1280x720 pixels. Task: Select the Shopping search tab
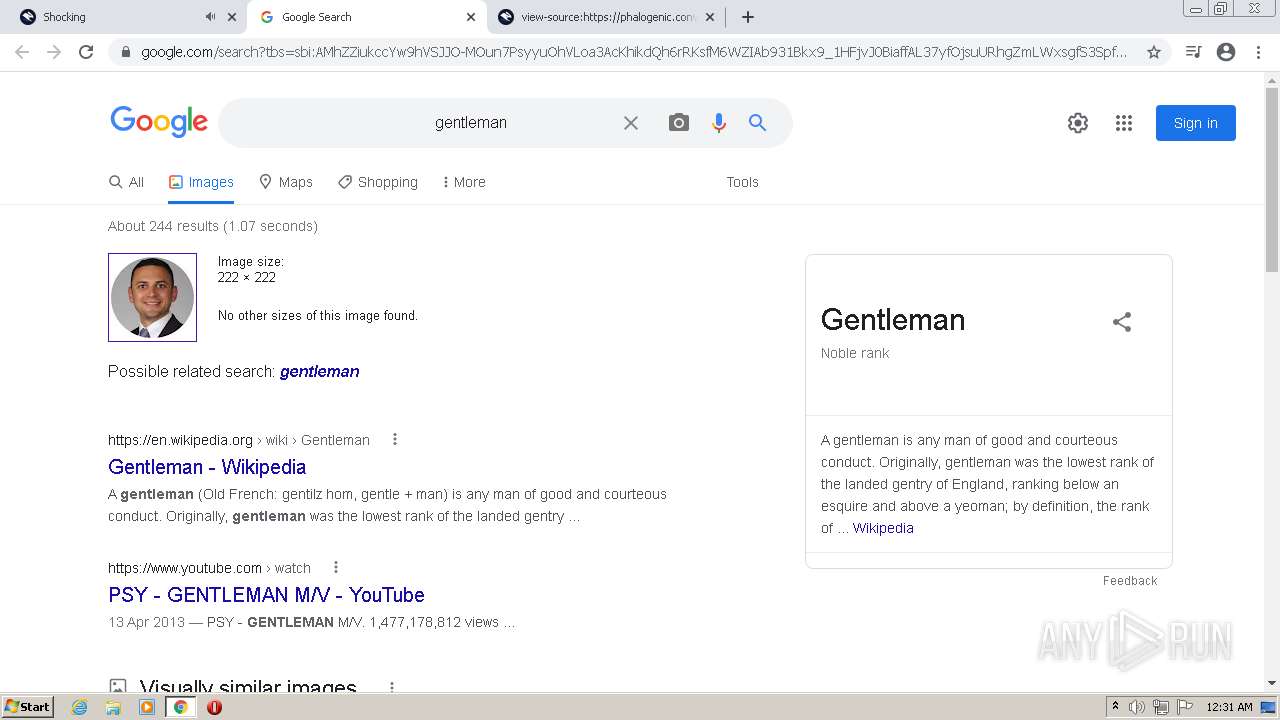tap(378, 182)
